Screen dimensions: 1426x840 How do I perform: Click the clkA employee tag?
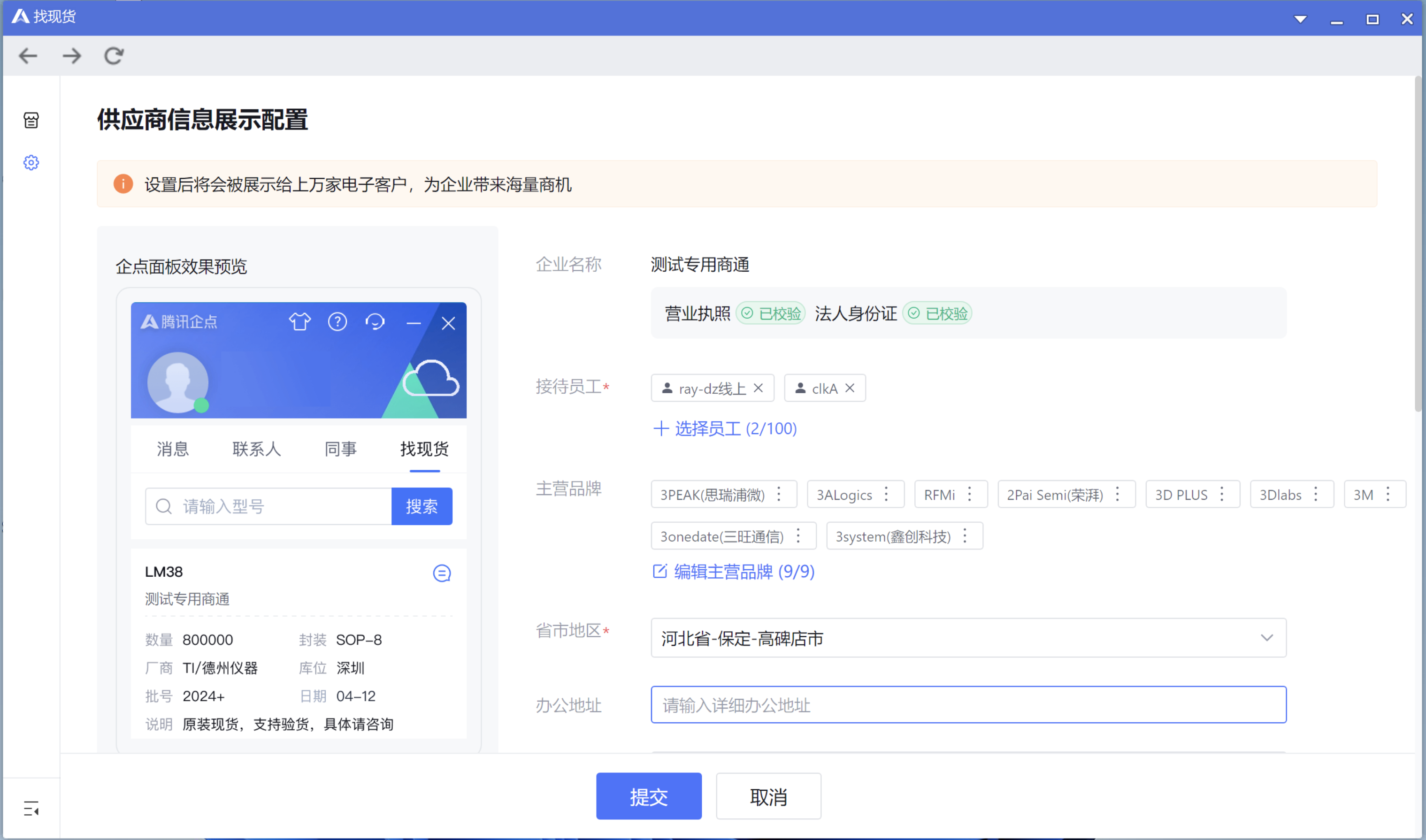point(825,388)
